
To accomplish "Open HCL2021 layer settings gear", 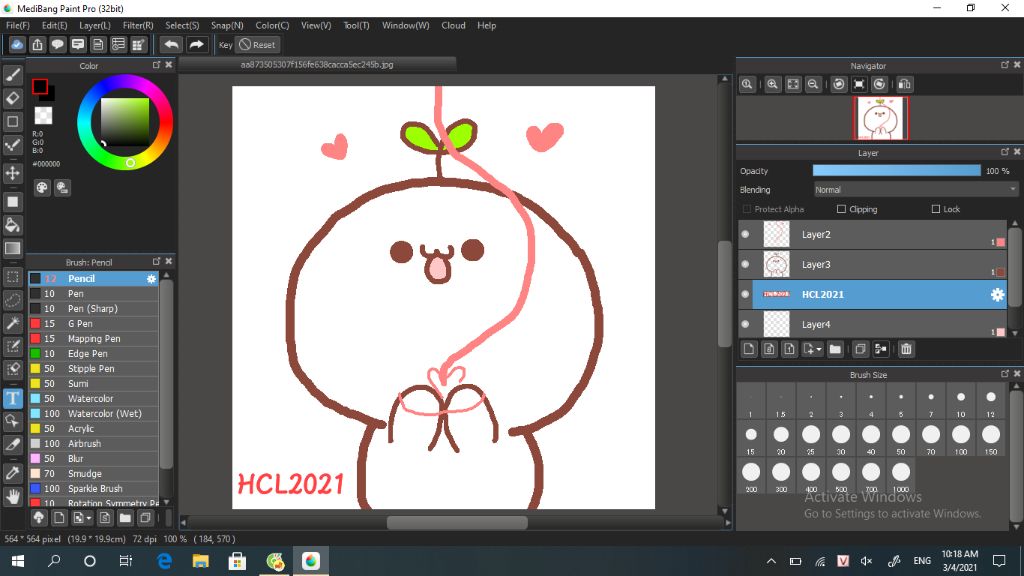I will [997, 295].
